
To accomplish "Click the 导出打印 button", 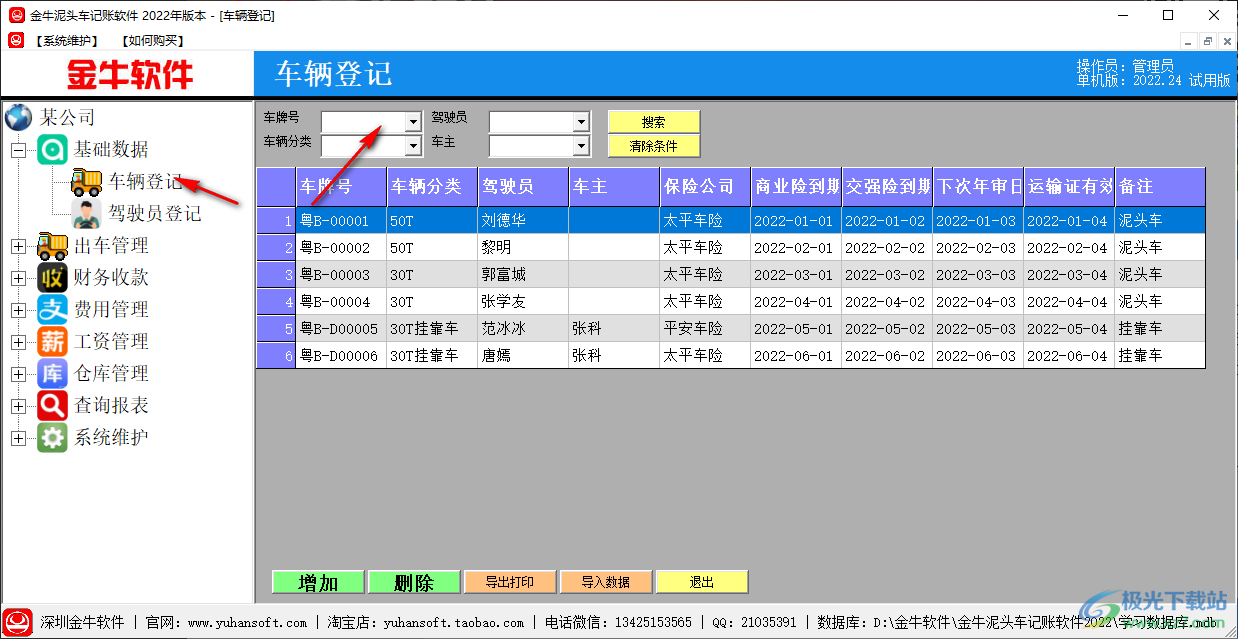I will pyautogui.click(x=510, y=582).
